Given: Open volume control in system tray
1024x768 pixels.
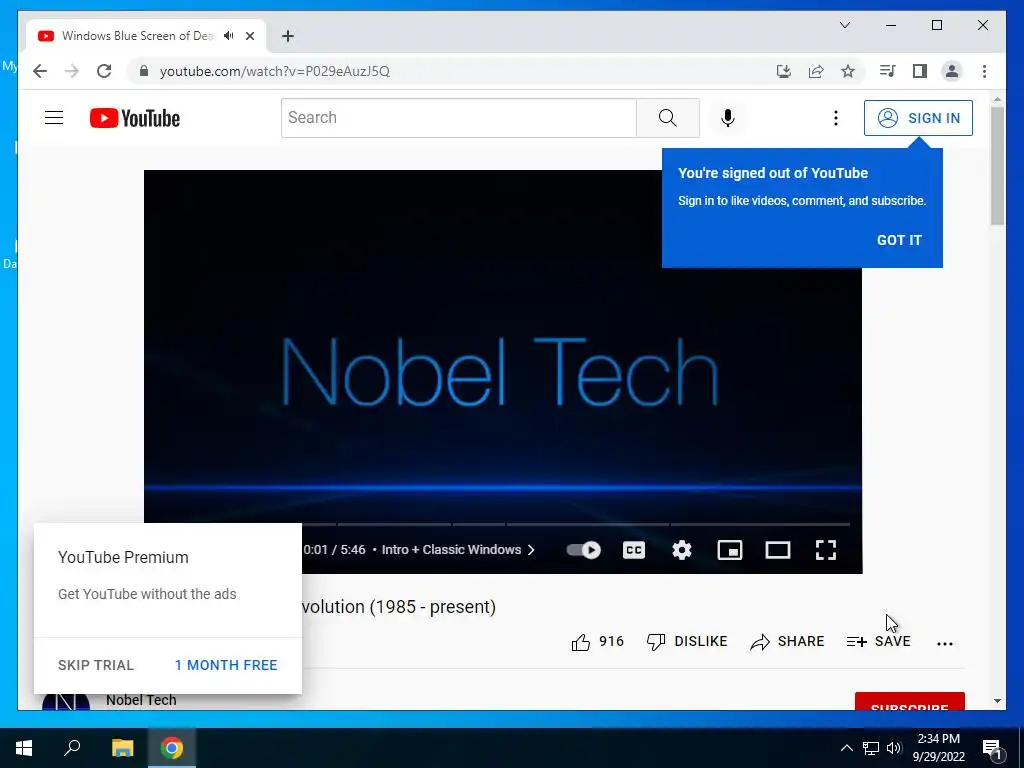Looking at the screenshot, I should point(894,748).
